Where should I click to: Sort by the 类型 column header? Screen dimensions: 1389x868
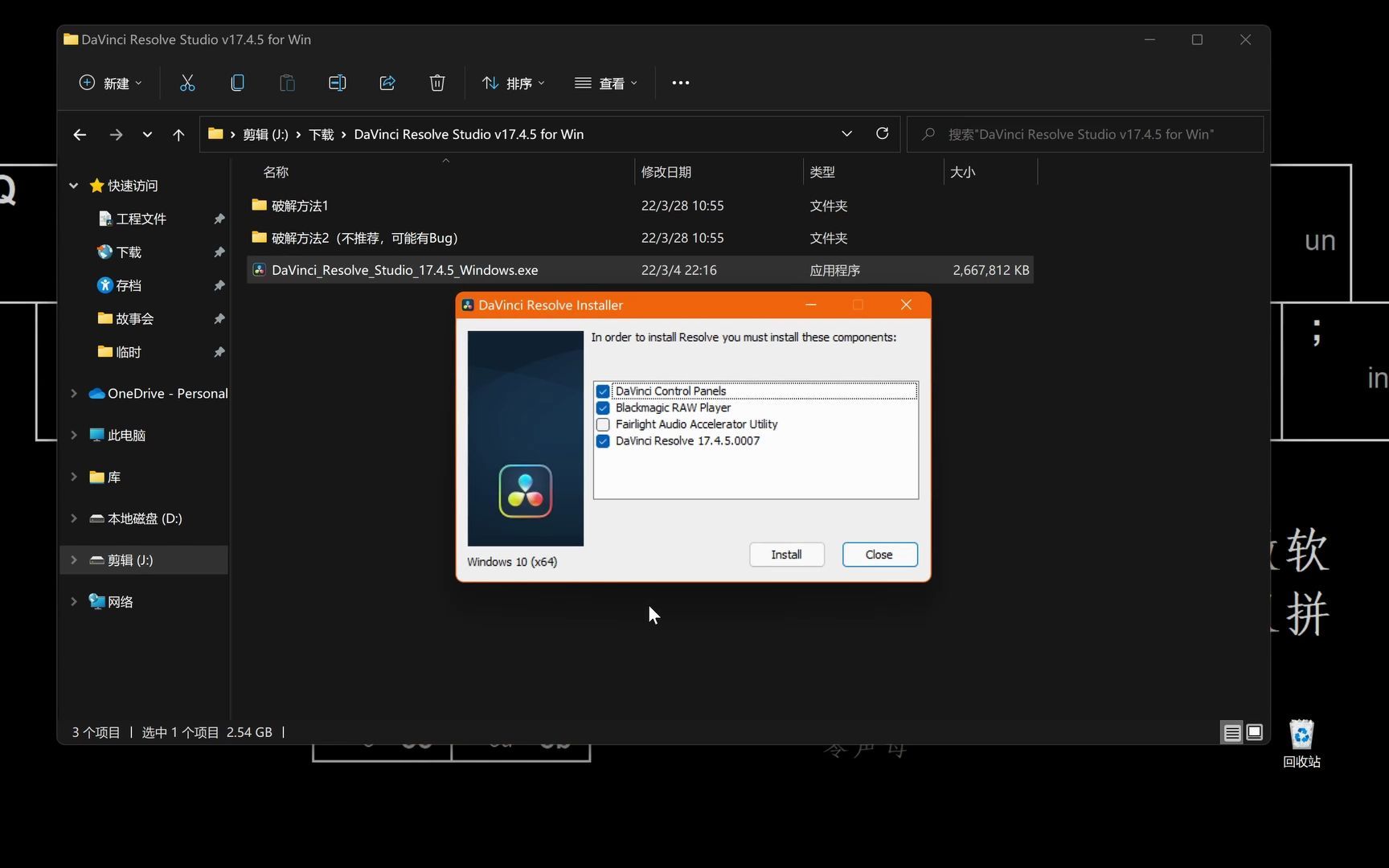point(822,172)
